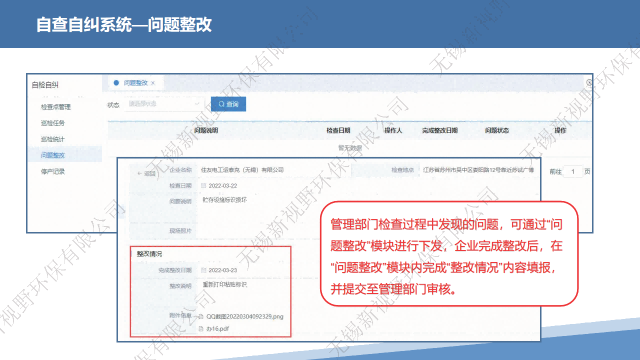Viewport: 640px width, 360px height.
Task: Click the circular icon at tab bar's right end
Action: coord(589,82)
